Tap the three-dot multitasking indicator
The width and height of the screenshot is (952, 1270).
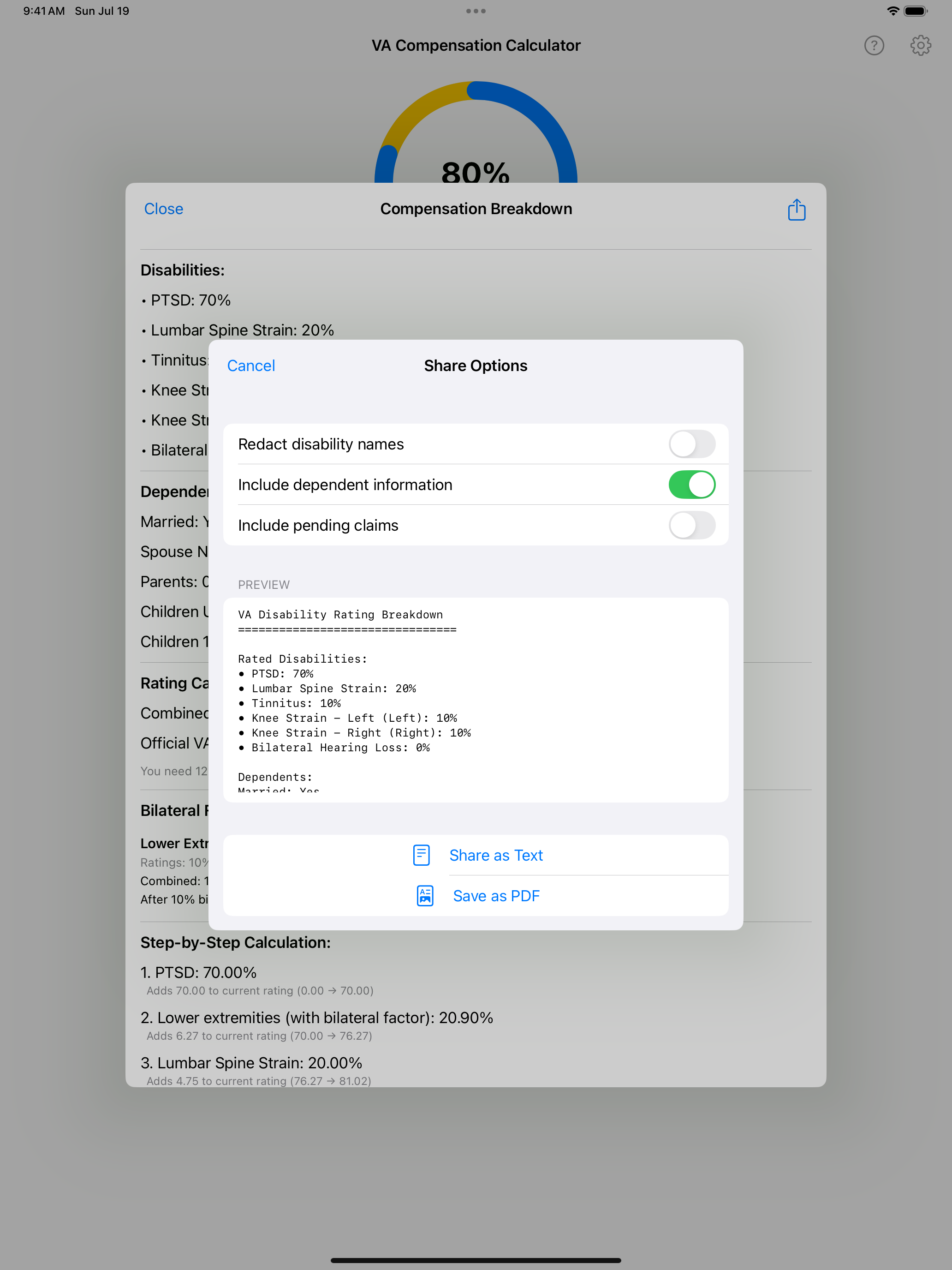pos(476,11)
